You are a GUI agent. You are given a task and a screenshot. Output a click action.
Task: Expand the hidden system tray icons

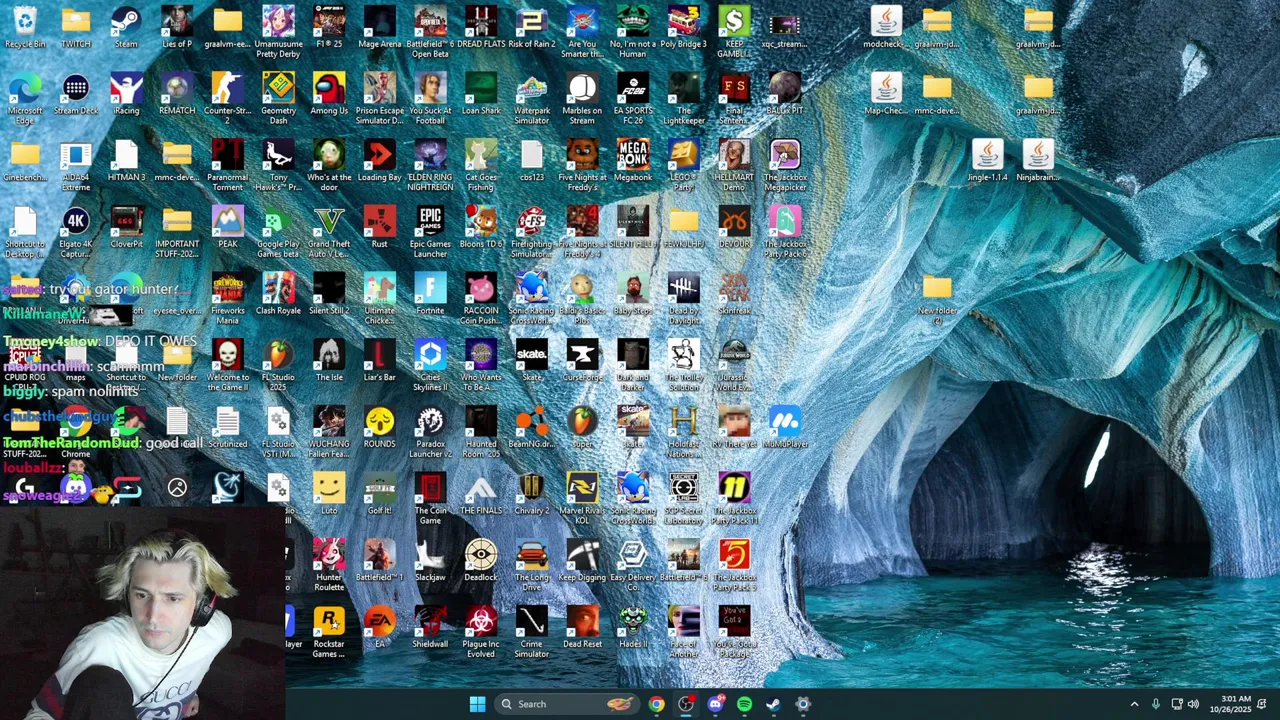coord(1134,704)
